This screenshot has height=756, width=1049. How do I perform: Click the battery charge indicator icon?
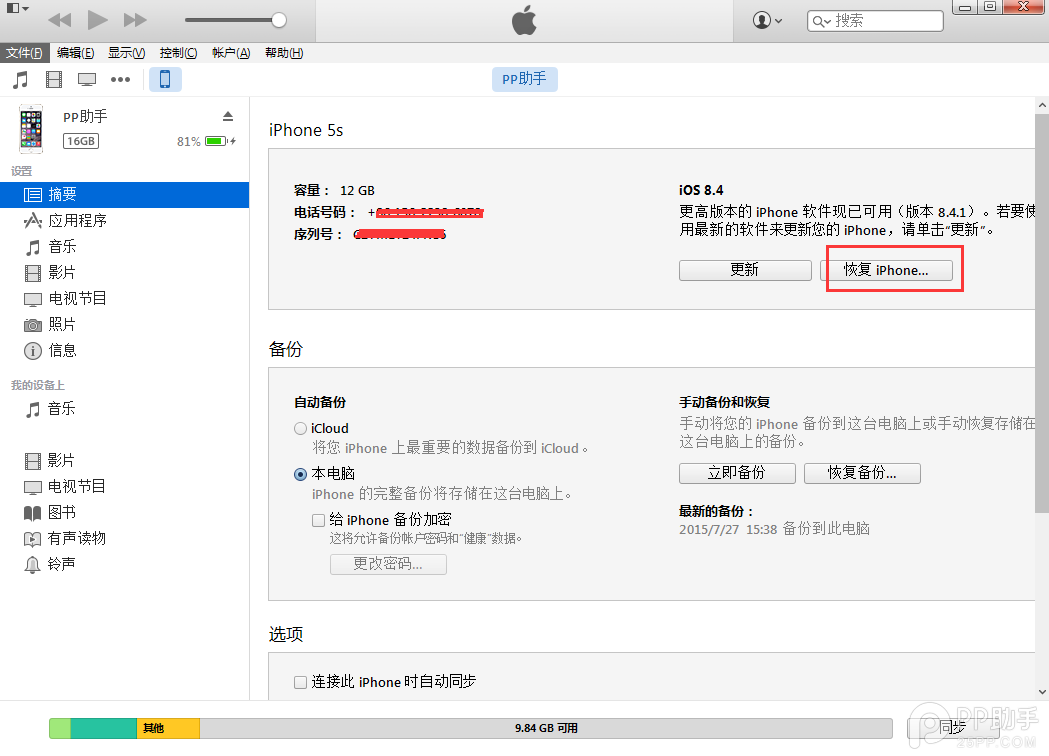click(220, 141)
